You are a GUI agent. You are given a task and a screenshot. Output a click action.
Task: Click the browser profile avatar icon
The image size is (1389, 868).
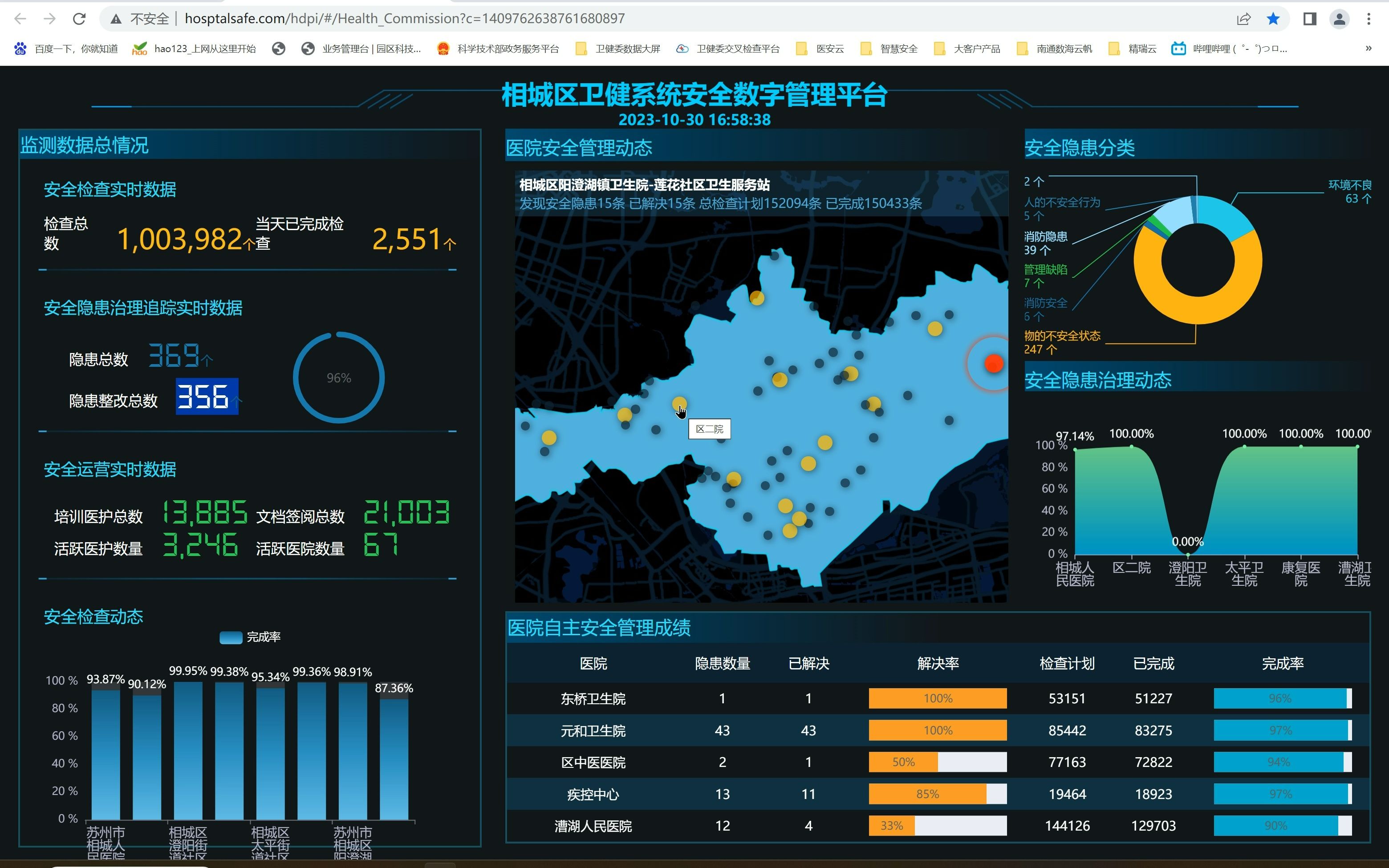tap(1339, 18)
